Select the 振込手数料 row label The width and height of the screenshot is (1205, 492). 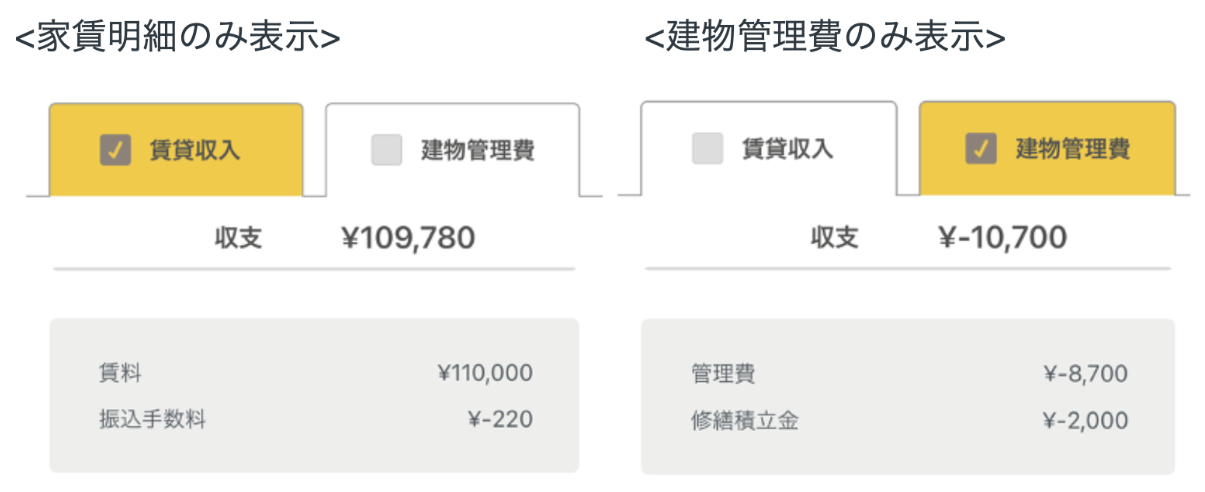pyautogui.click(x=152, y=419)
